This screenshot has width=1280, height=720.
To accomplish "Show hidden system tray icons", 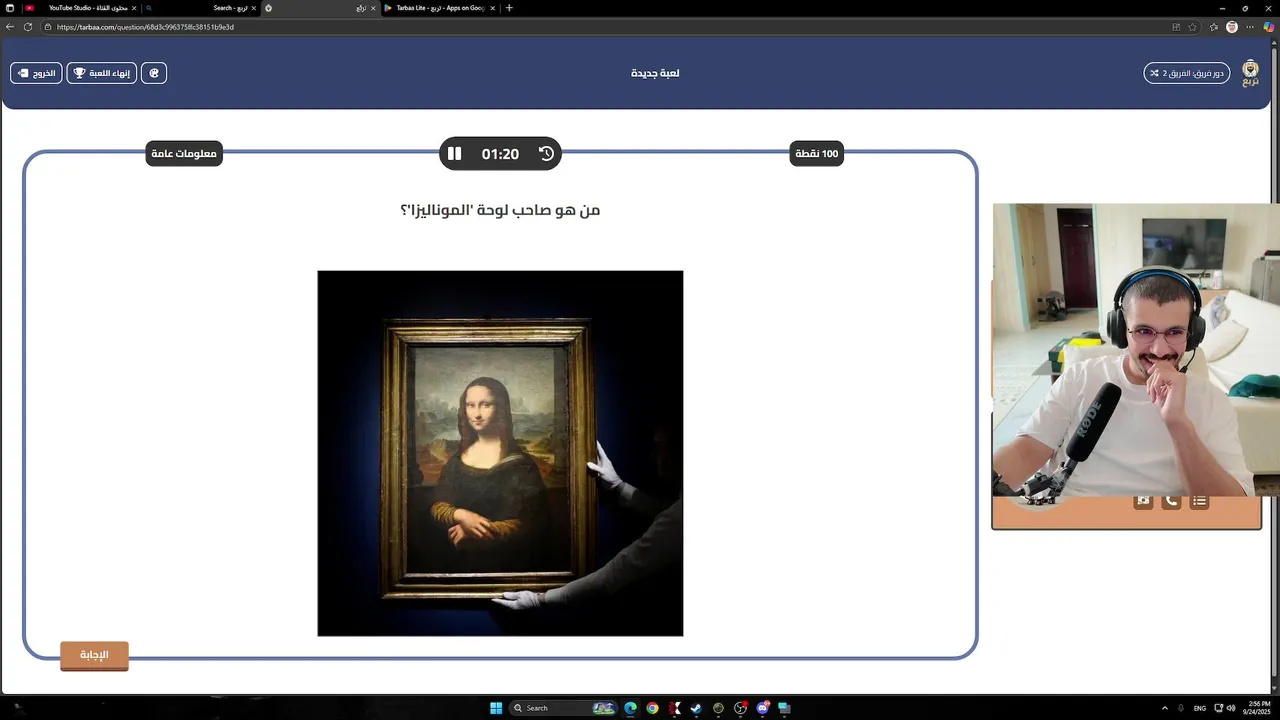I will [x=1164, y=708].
